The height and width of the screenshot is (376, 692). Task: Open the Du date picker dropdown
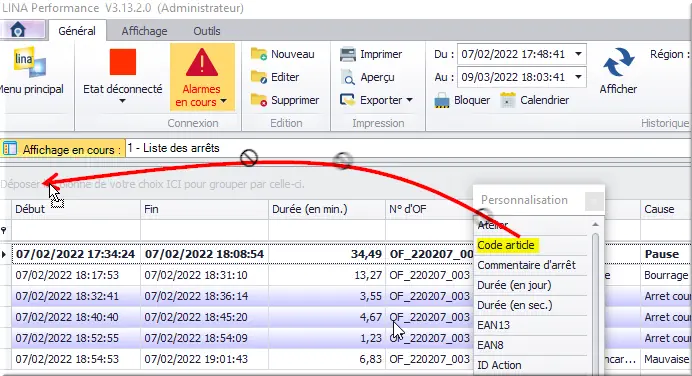click(x=578, y=54)
